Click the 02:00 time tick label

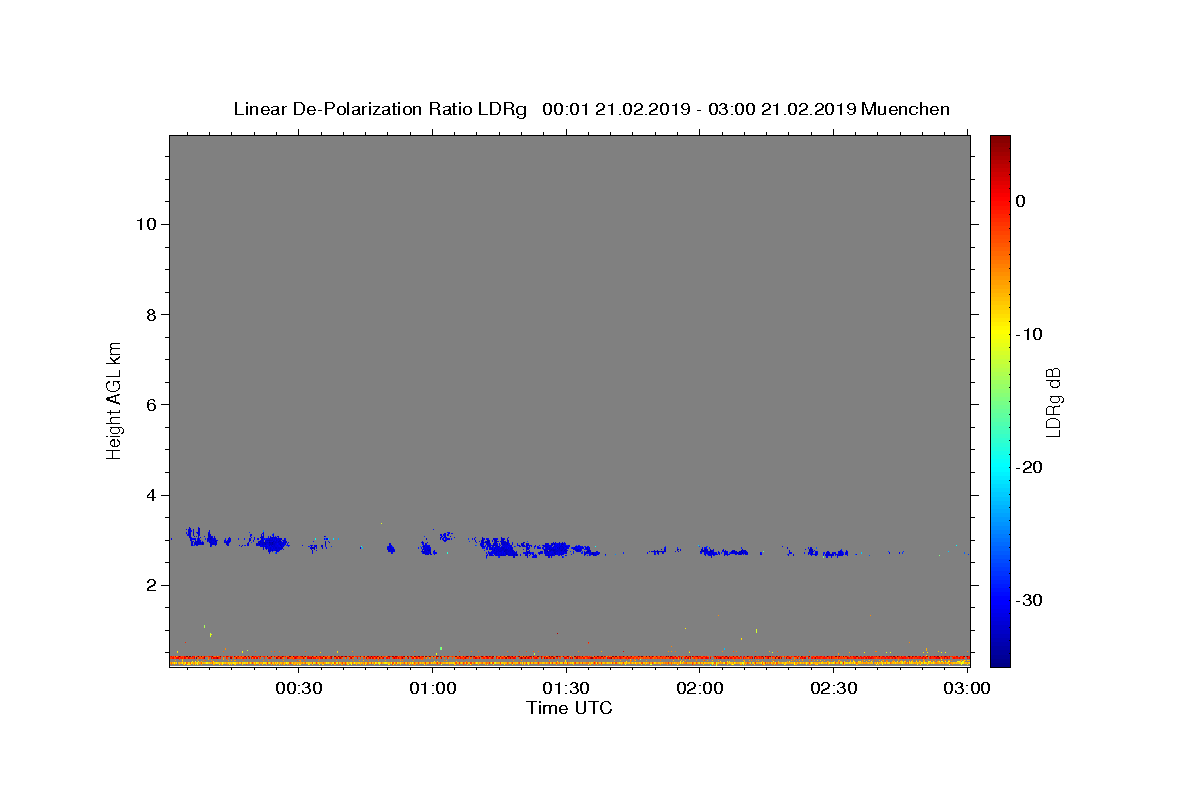coord(700,688)
